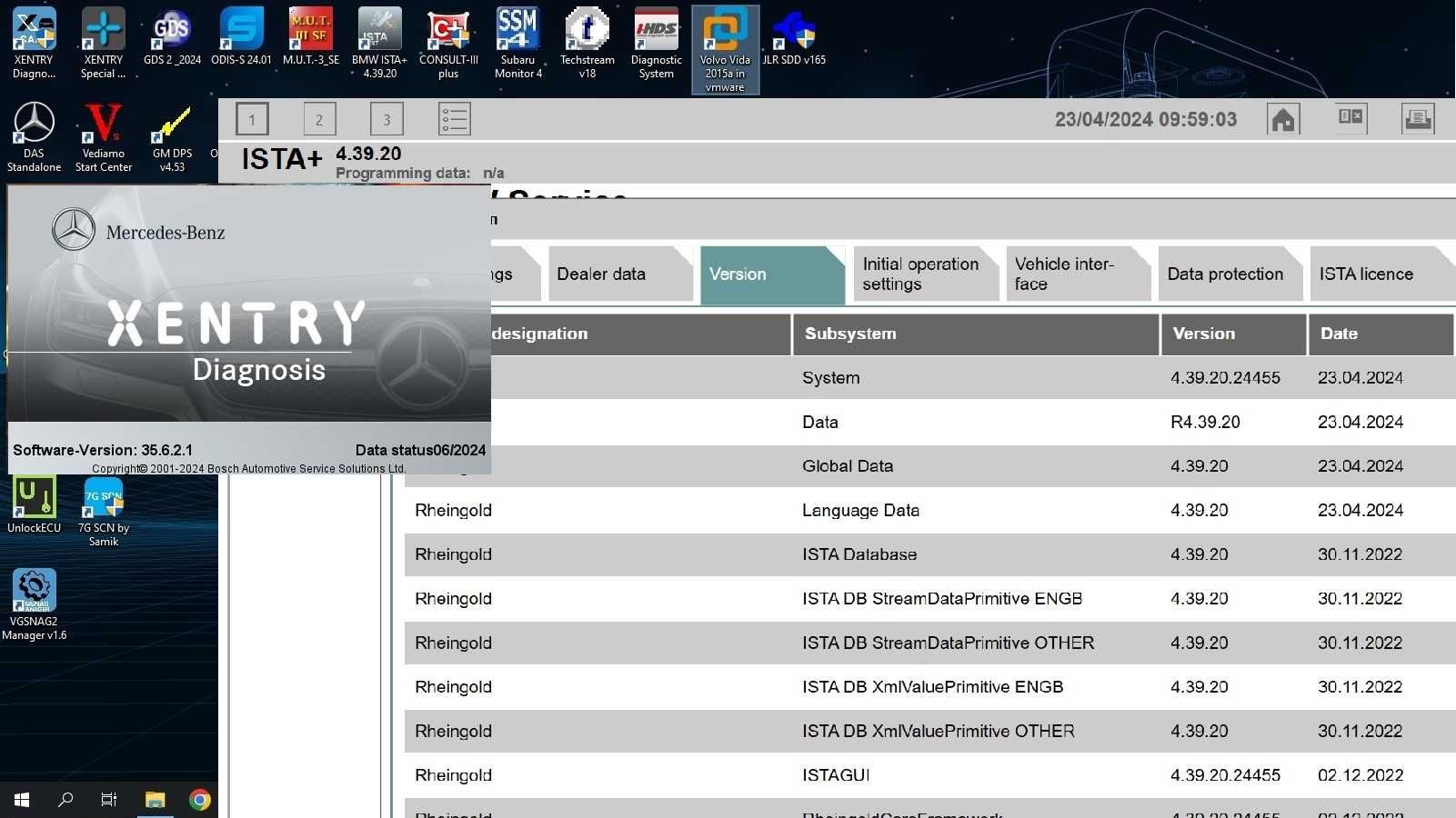1456x818 pixels.
Task: Open Initial operation settings tab
Action: [x=925, y=274]
